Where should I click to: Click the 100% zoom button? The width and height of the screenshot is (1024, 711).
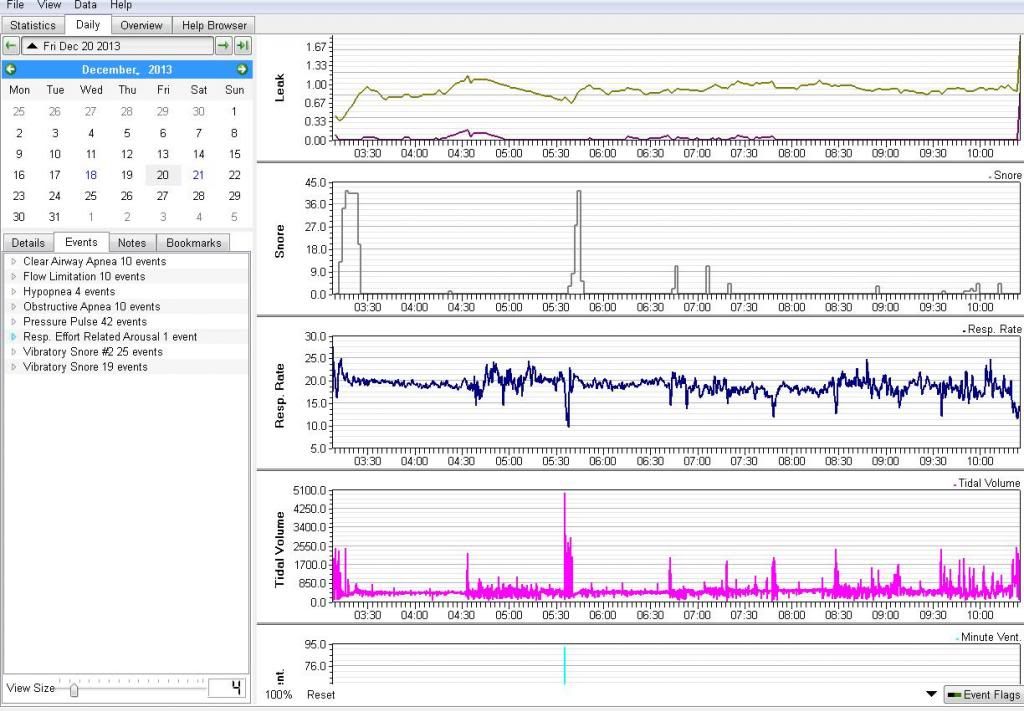279,695
